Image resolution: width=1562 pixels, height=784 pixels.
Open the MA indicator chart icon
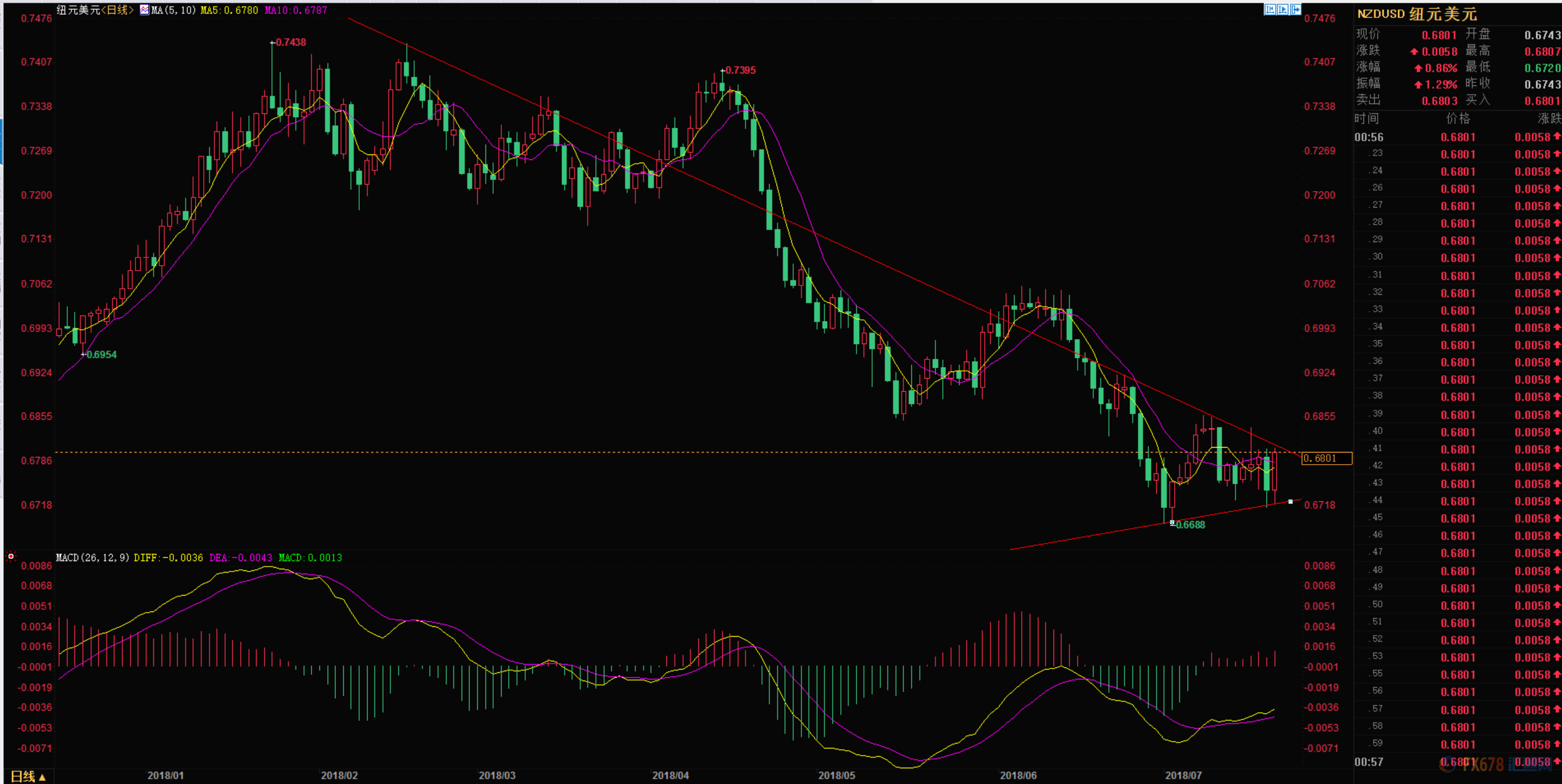(144, 10)
